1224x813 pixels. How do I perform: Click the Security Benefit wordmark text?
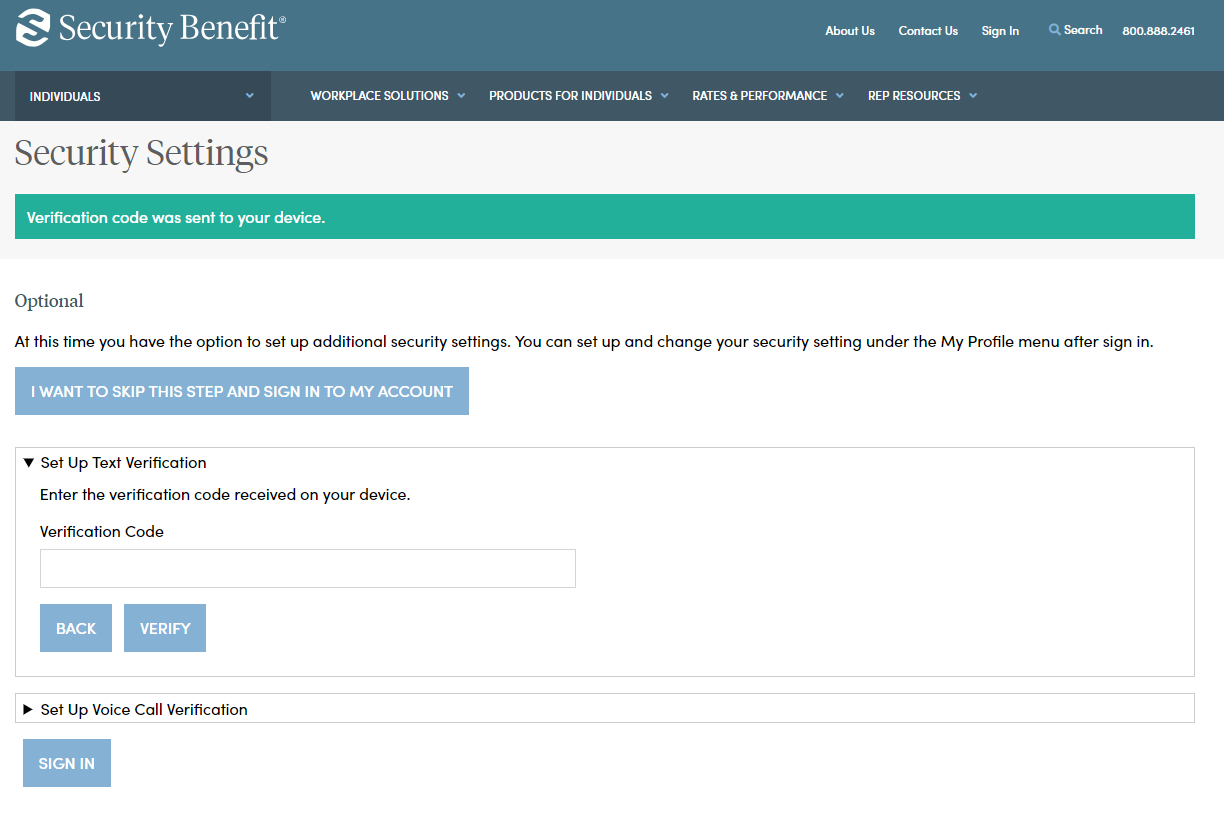click(x=172, y=28)
